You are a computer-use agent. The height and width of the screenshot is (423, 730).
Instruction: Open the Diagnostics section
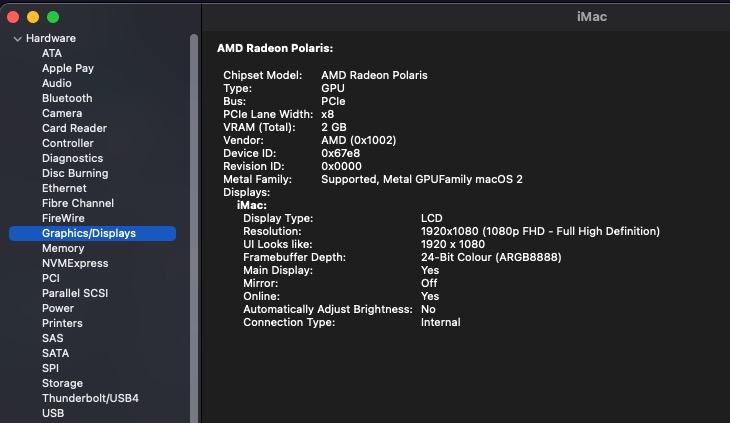click(x=73, y=158)
